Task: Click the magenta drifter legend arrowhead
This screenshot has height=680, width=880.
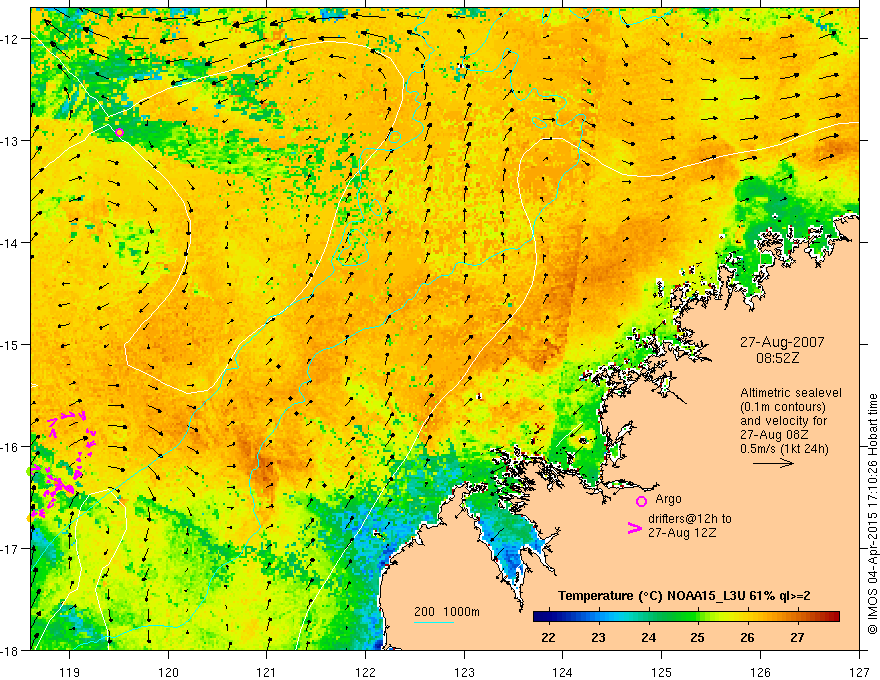Action: click(634, 527)
